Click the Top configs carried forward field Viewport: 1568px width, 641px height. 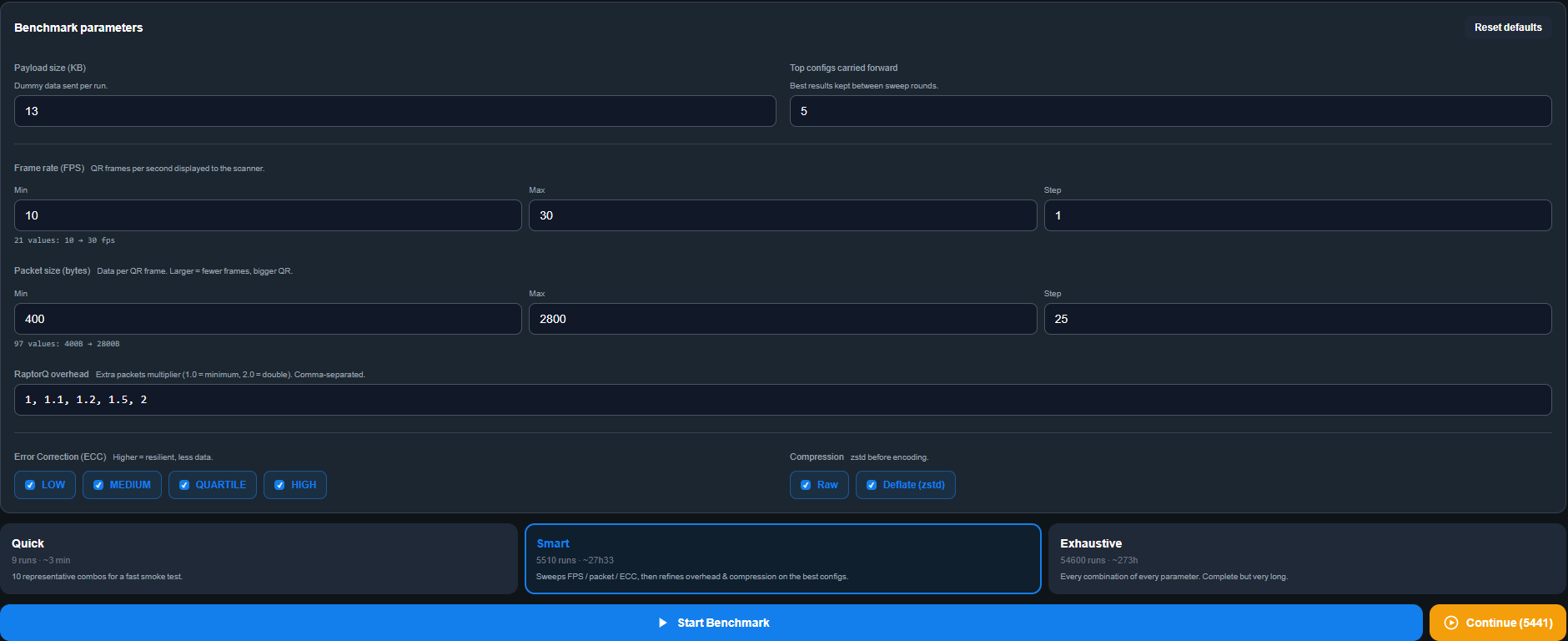pyautogui.click(x=1171, y=111)
